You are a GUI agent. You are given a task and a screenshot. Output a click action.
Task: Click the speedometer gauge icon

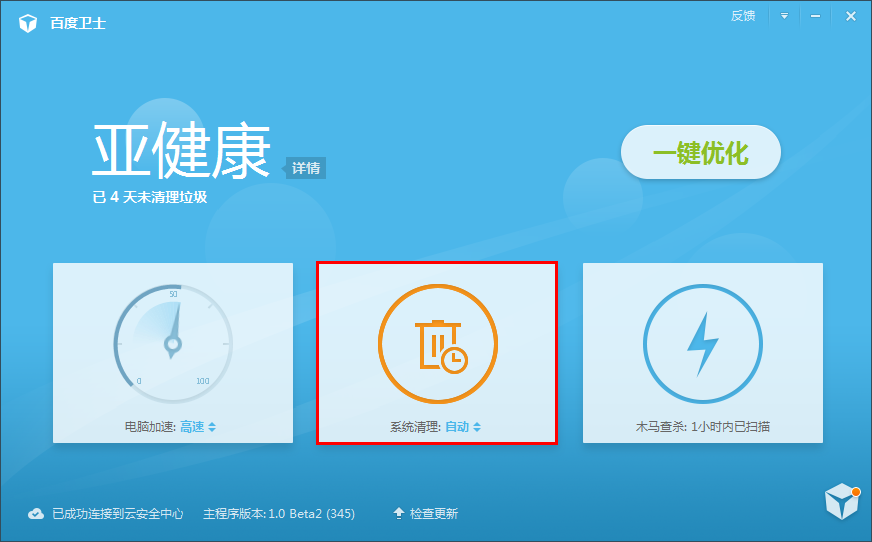tap(173, 344)
